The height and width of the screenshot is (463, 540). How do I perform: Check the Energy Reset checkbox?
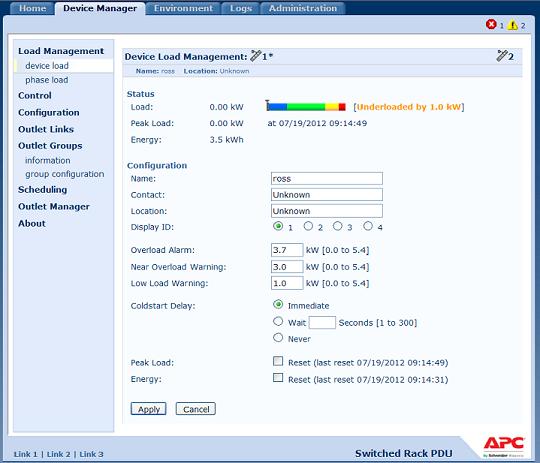[278, 378]
